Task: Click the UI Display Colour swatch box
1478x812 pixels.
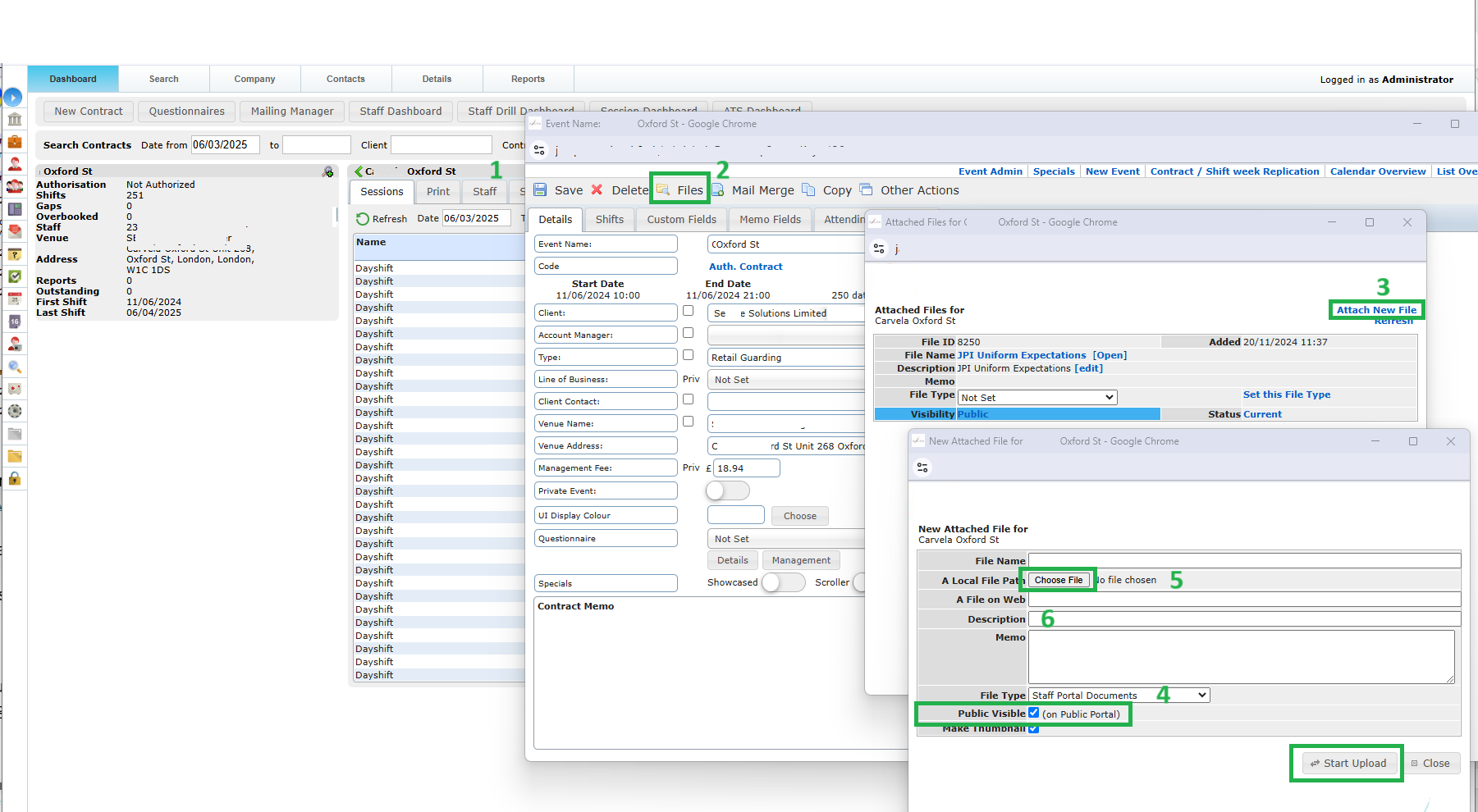Action: pos(736,516)
